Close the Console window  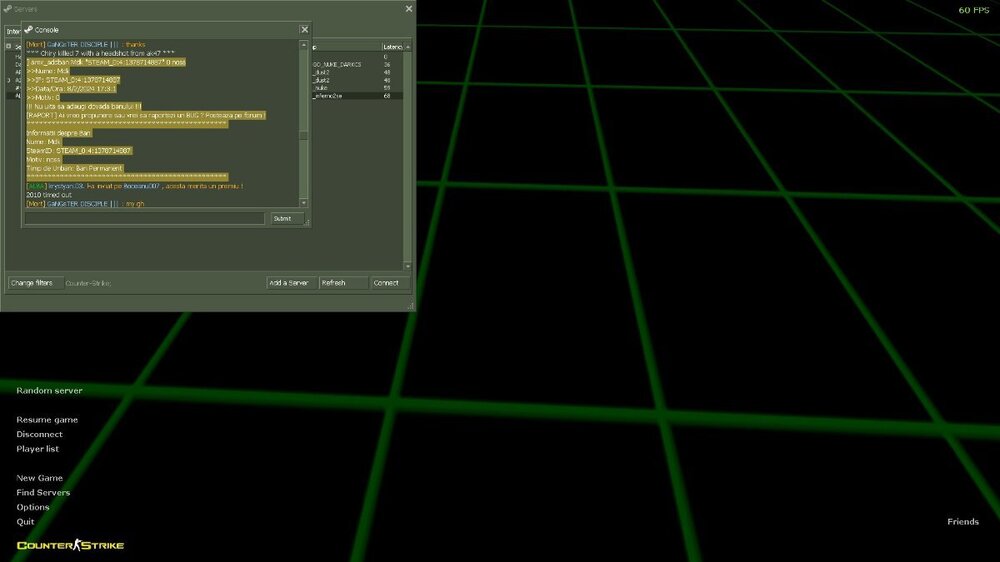[x=304, y=30]
